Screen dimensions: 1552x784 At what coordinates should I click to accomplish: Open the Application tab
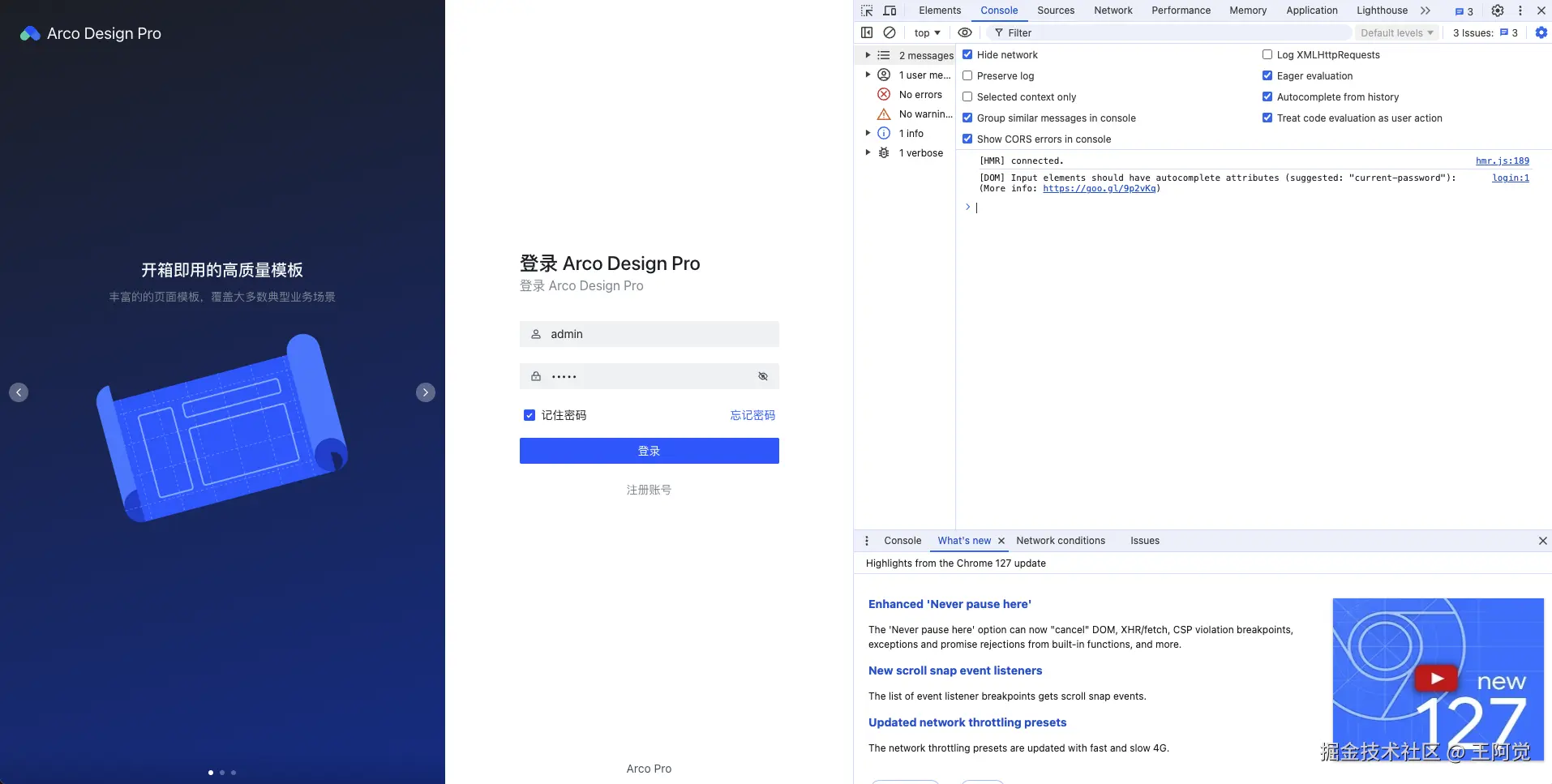[x=1312, y=11]
